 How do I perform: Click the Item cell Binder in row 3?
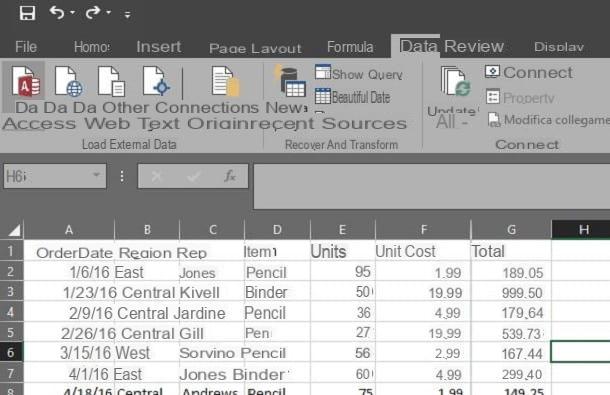[277, 292]
